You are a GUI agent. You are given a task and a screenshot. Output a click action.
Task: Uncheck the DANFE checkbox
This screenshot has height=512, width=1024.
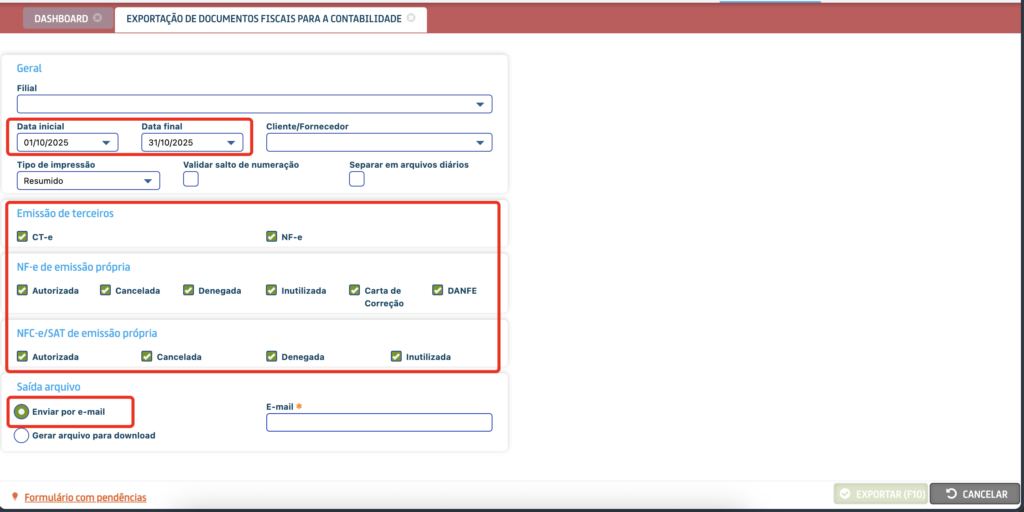[x=438, y=290]
